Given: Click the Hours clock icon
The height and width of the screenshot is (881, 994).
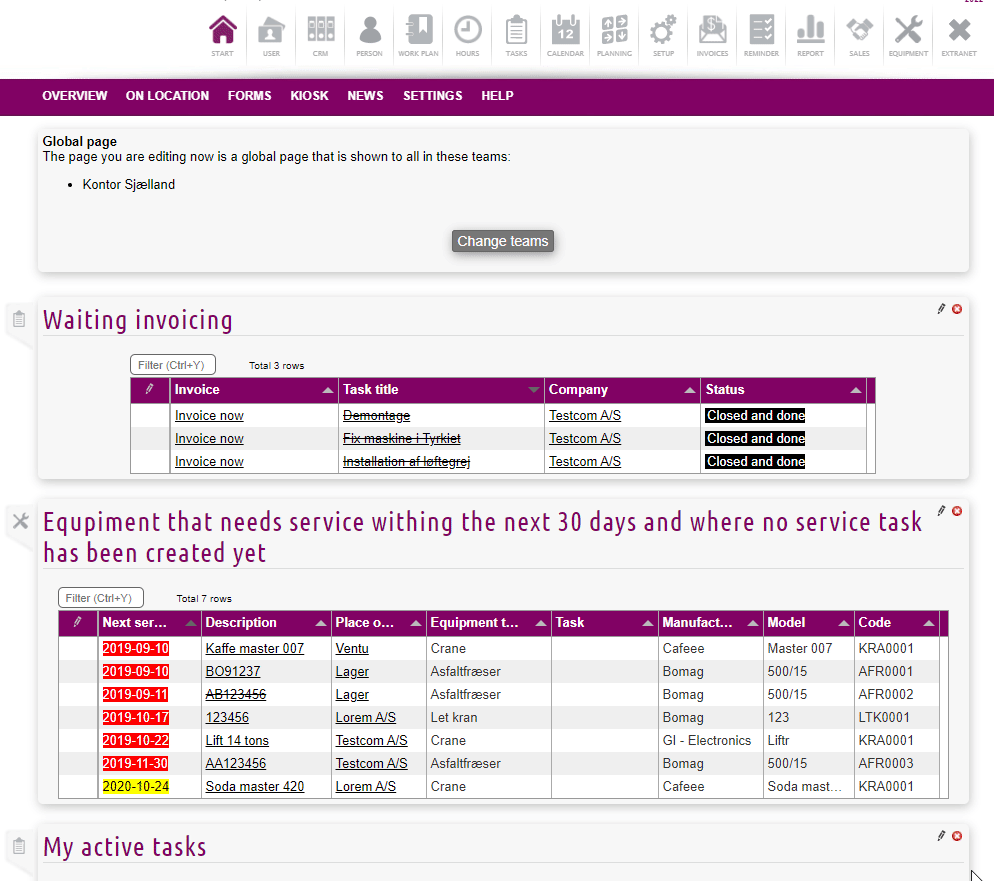Looking at the screenshot, I should [x=467, y=35].
